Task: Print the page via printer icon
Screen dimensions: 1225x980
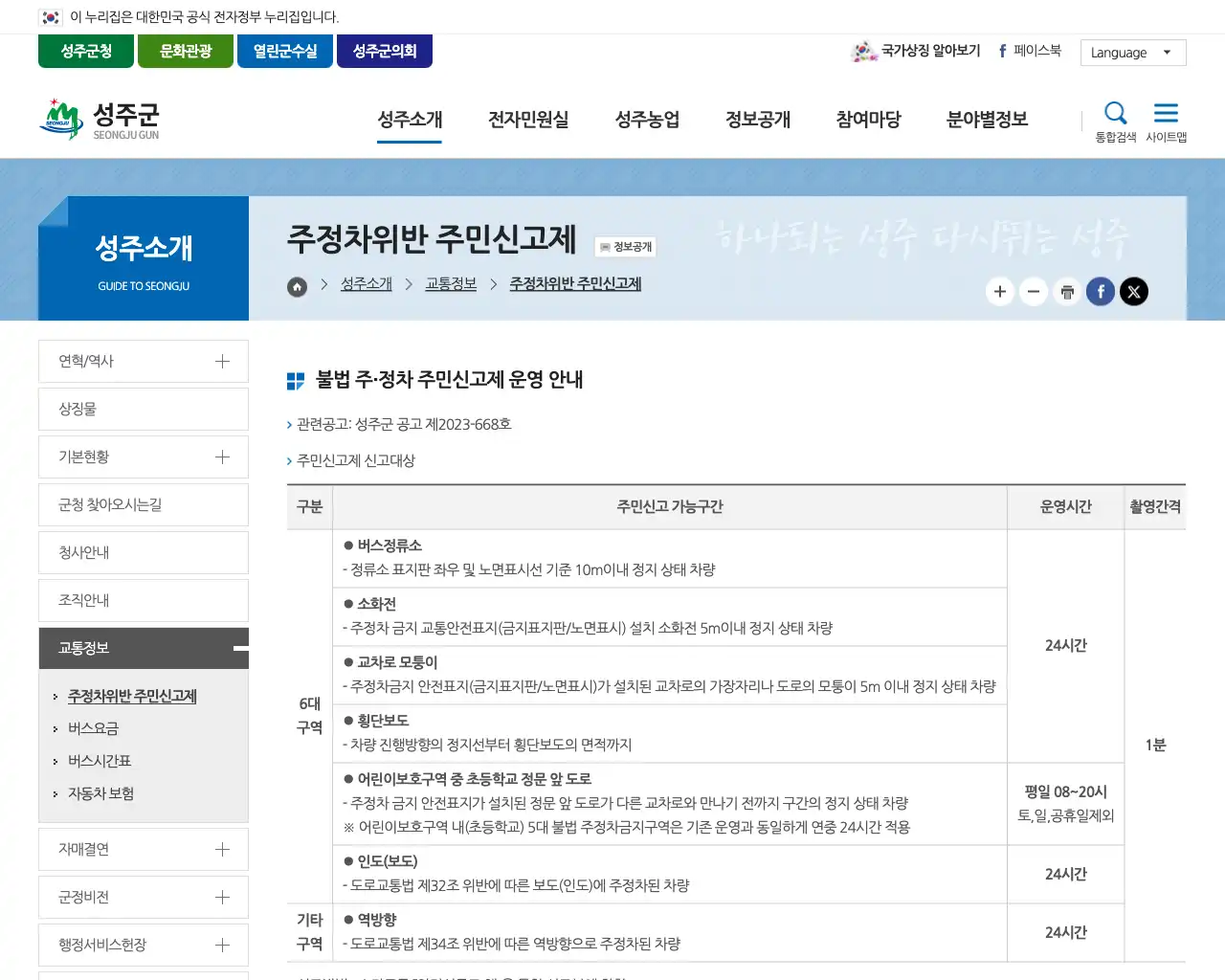Action: (1067, 292)
